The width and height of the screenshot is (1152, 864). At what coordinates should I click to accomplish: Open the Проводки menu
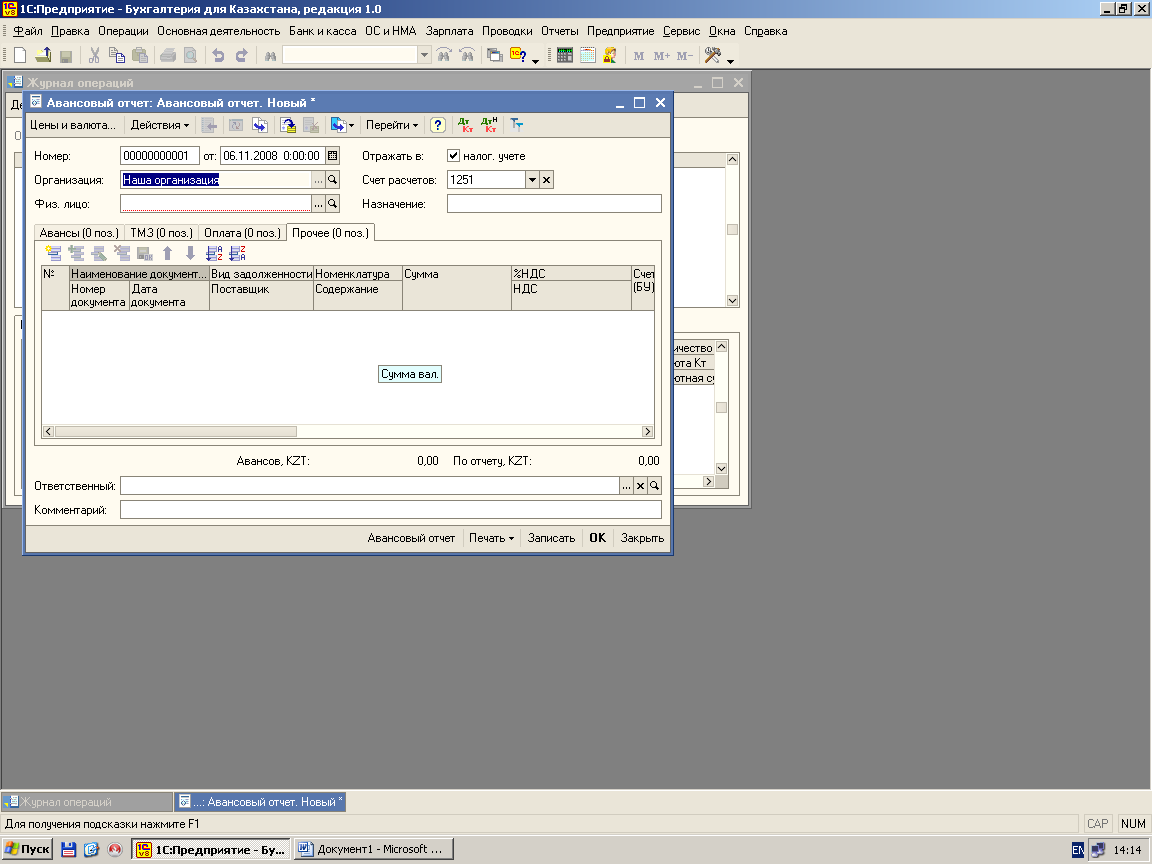click(x=507, y=31)
